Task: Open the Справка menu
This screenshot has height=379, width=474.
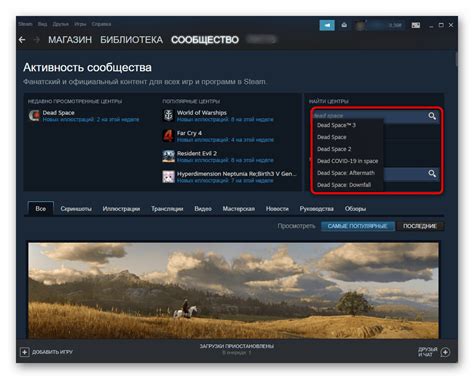Action: click(x=101, y=24)
